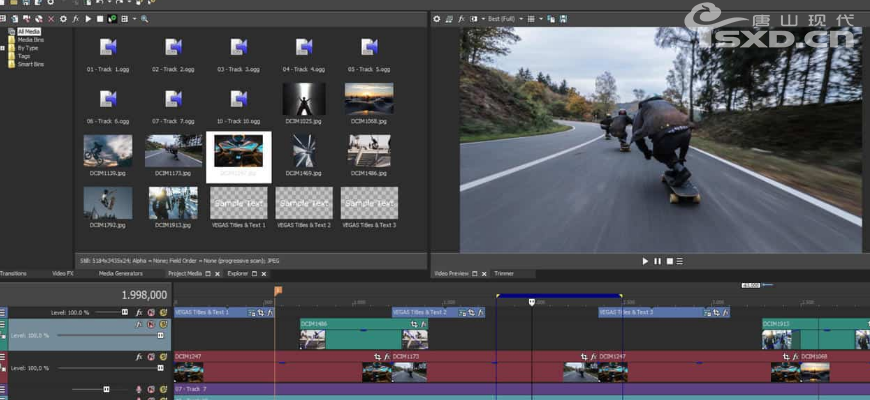Start media preview in Project Media toolbar
This screenshot has width=870, height=400.
tap(88, 19)
